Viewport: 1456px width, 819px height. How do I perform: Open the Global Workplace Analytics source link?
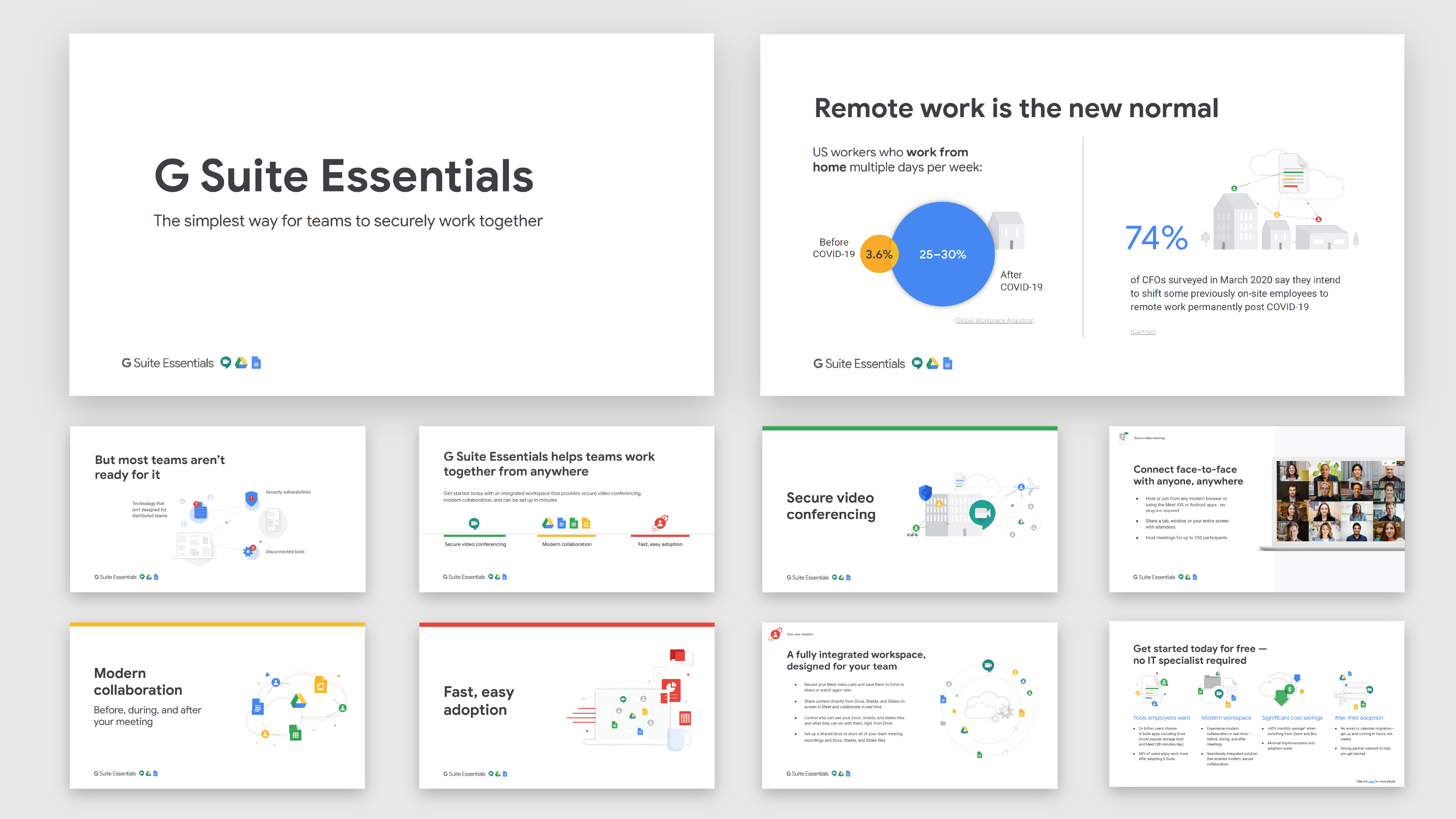click(x=994, y=320)
